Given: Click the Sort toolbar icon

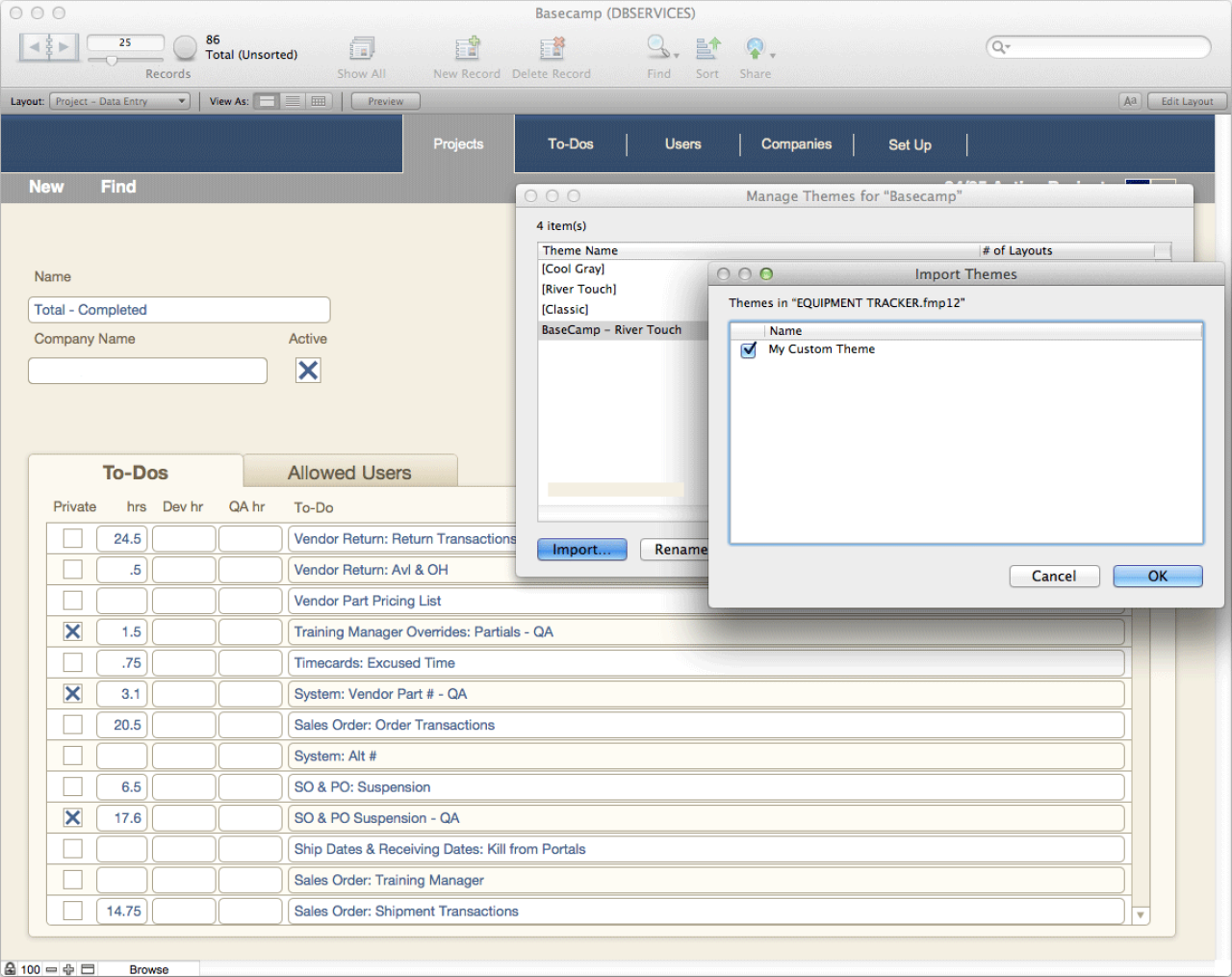Looking at the screenshot, I should tap(707, 48).
